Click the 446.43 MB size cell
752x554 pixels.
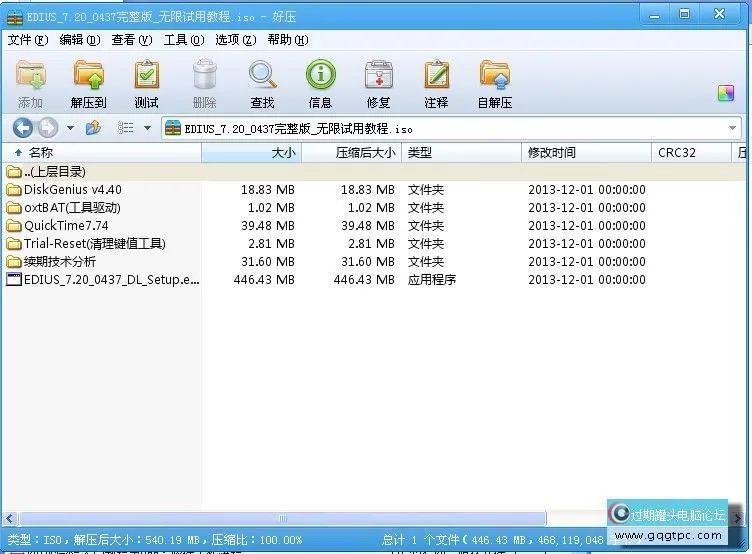[x=264, y=280]
